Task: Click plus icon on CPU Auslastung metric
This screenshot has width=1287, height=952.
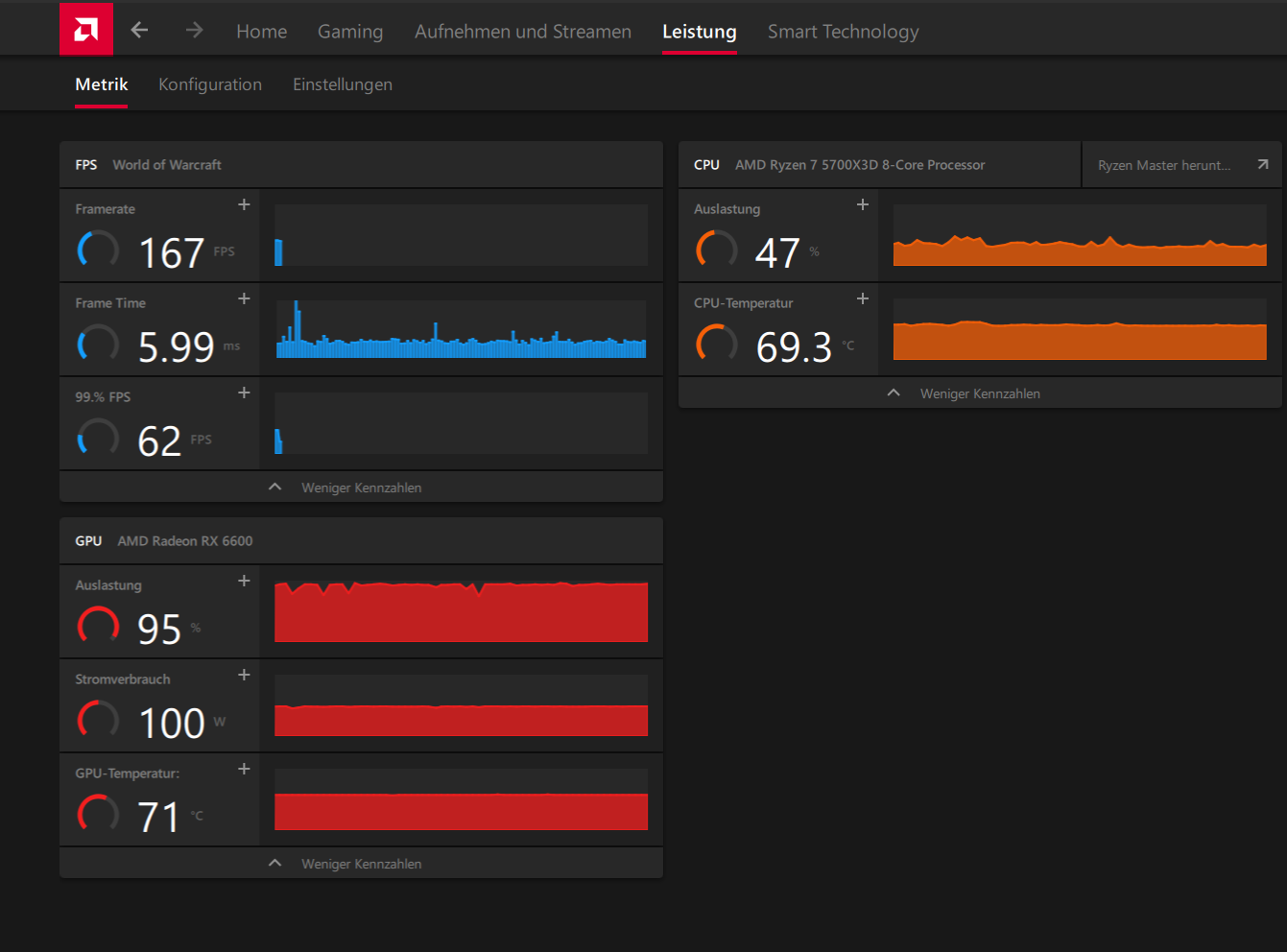Action: 863,204
